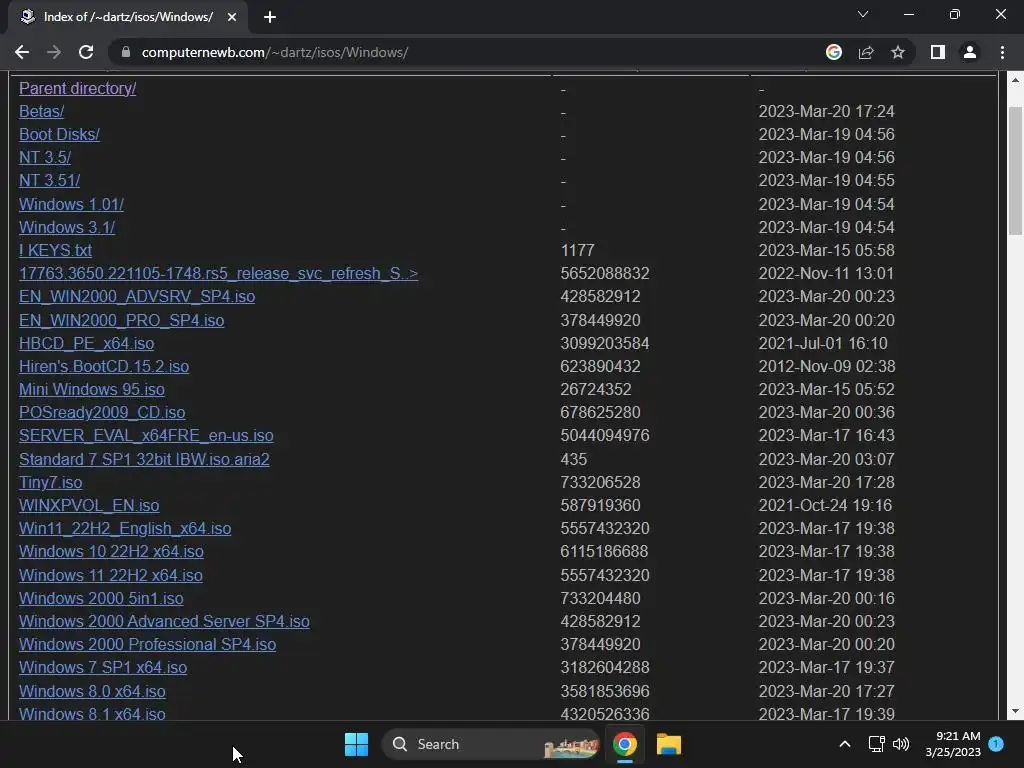Download EN_WIN2000_ADVSRV_SP4.iso

point(137,296)
